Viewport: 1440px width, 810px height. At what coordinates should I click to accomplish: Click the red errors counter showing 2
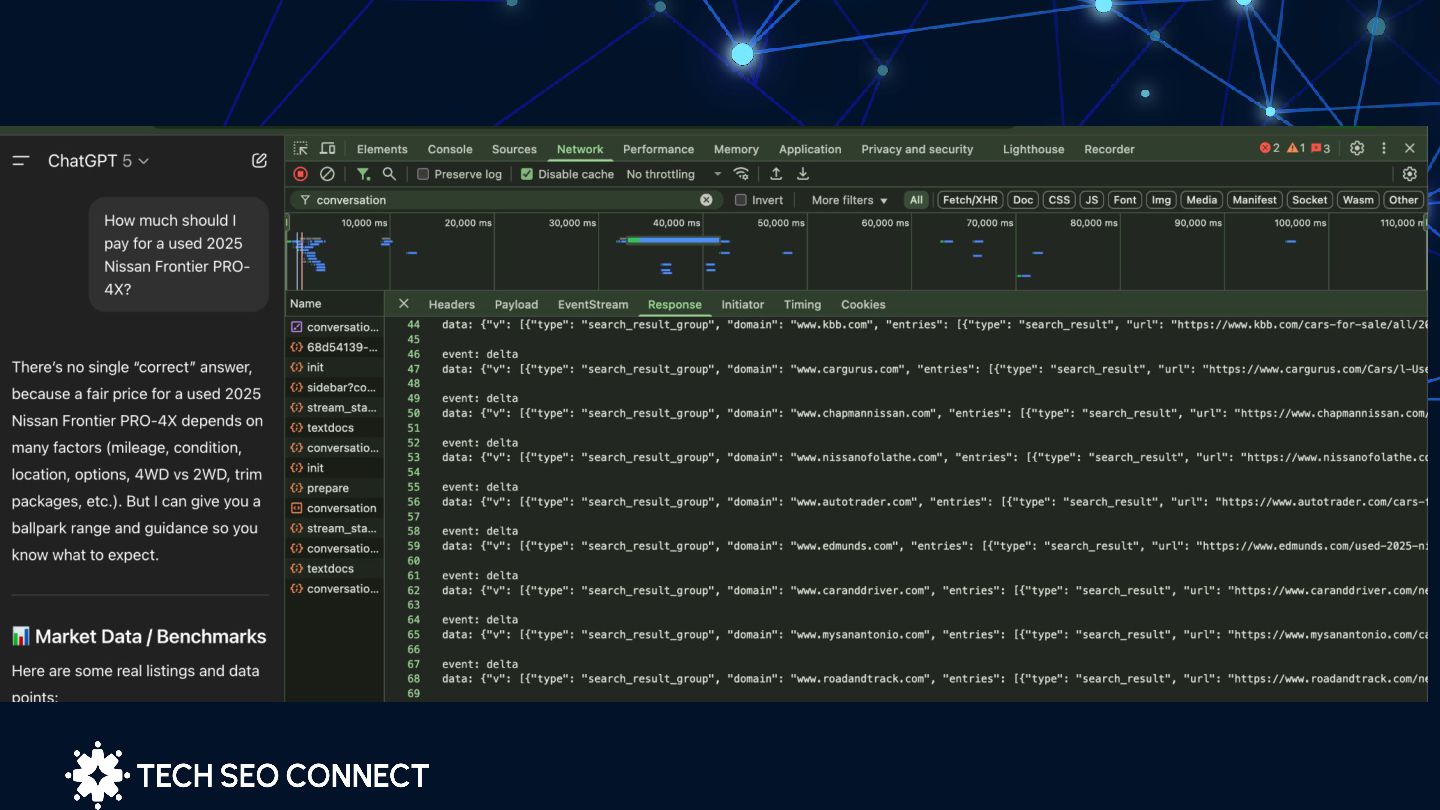1269,148
